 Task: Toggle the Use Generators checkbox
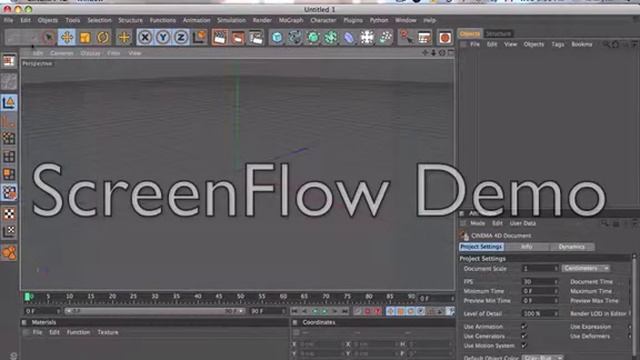pos(524,336)
